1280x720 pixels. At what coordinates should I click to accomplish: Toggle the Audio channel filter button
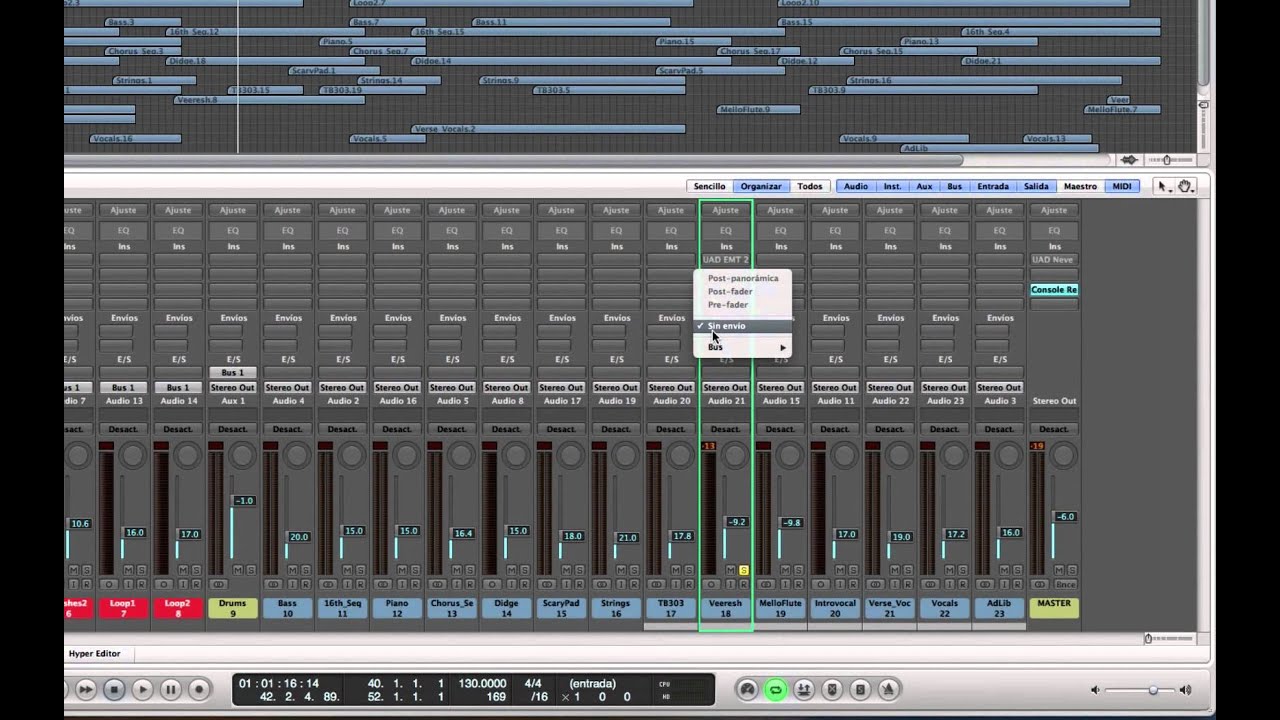pyautogui.click(x=856, y=186)
